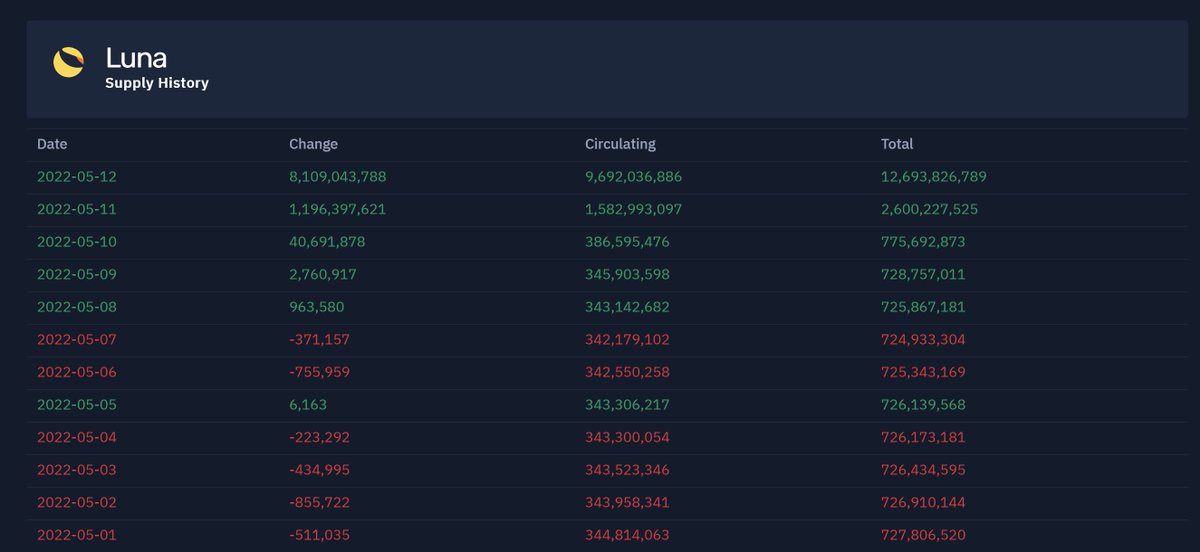Image resolution: width=1200 pixels, height=552 pixels.
Task: Select circulating value 1,582,993,097
Action: click(x=634, y=209)
